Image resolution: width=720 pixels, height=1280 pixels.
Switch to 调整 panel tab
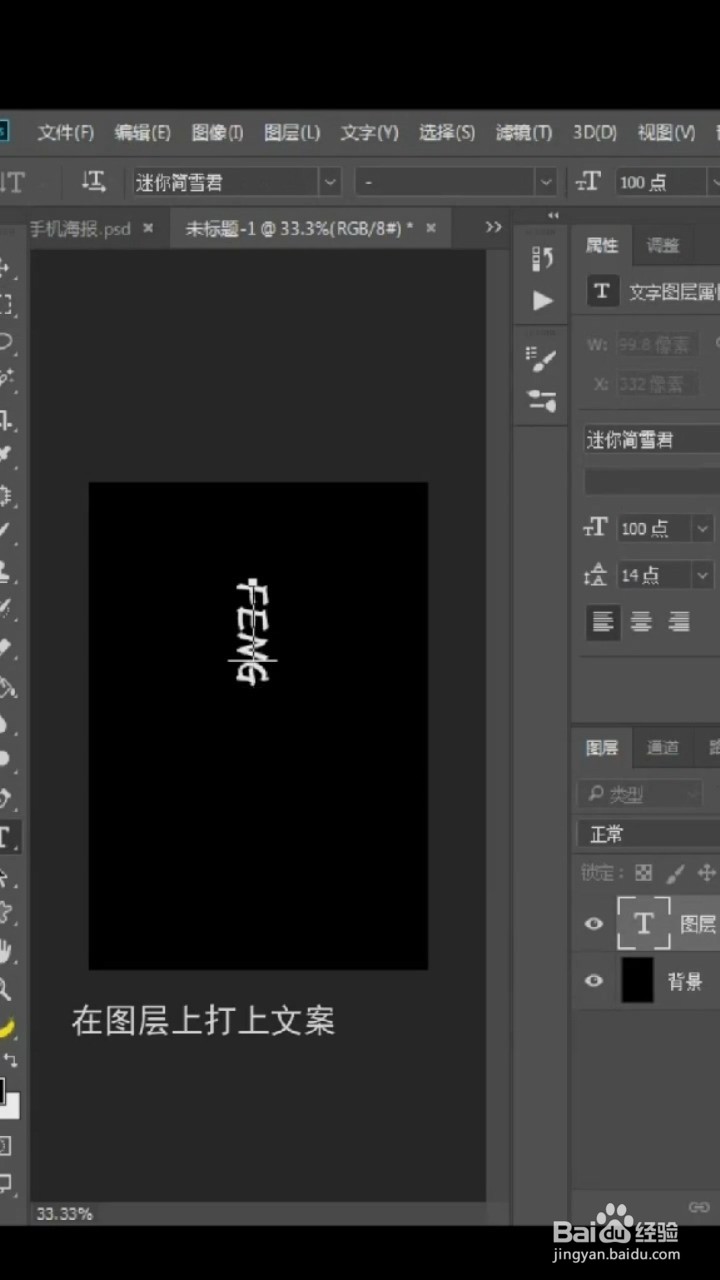[x=662, y=245]
